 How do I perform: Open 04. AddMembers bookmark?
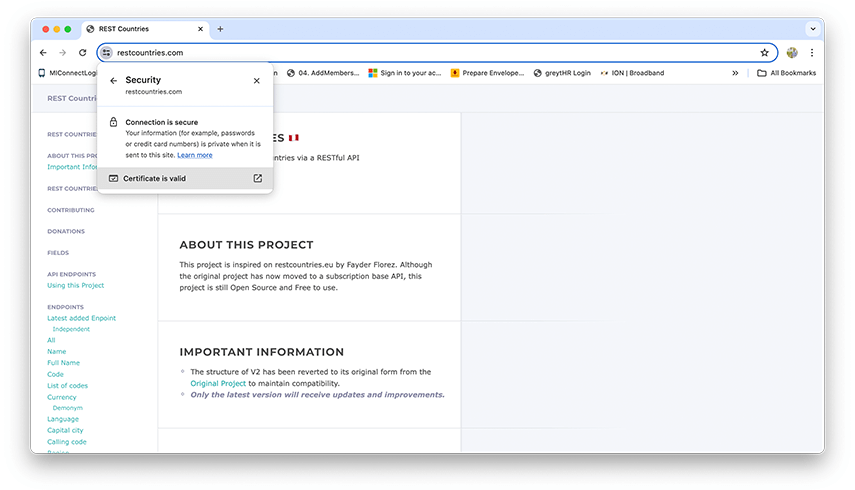coord(323,73)
